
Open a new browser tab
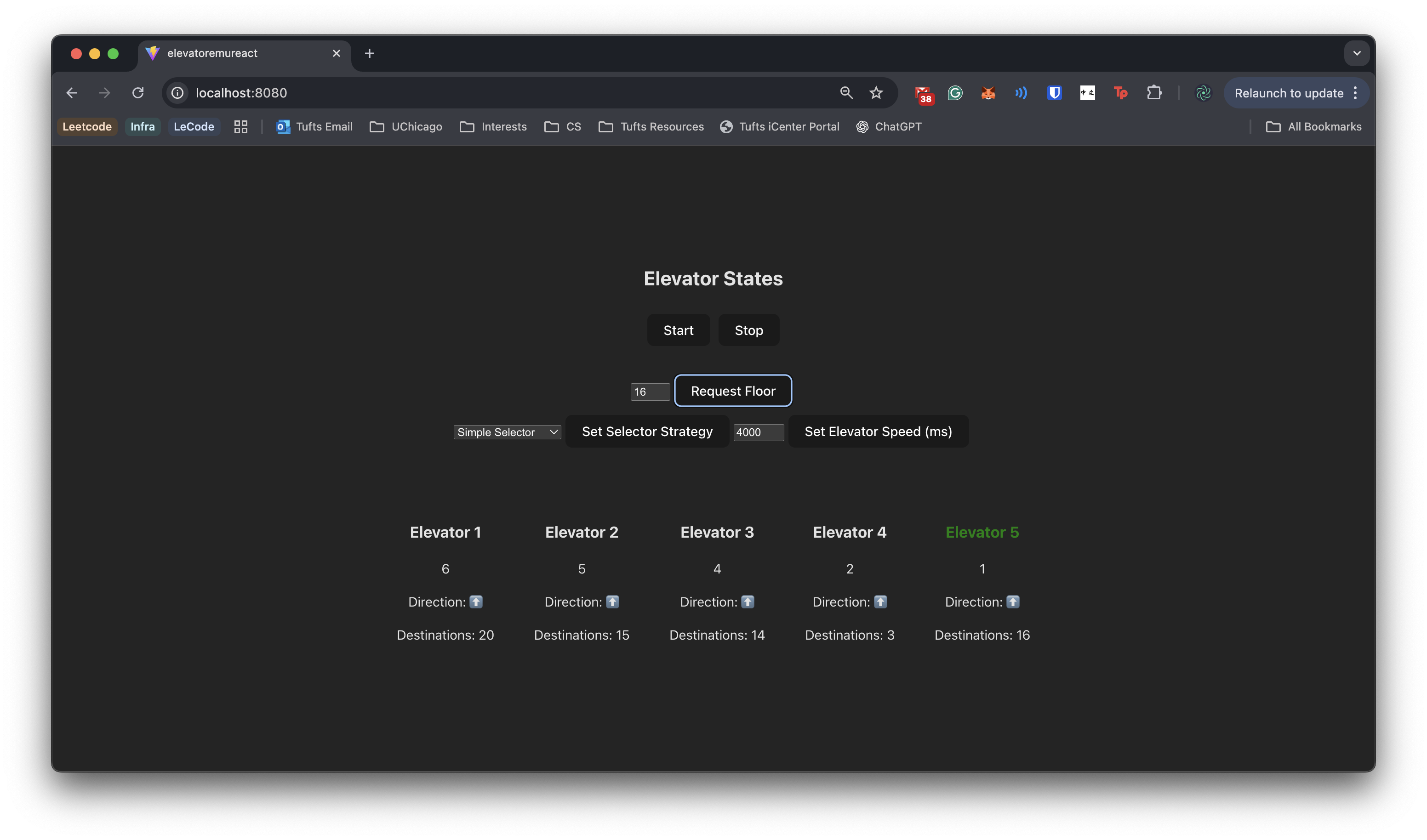coord(369,53)
